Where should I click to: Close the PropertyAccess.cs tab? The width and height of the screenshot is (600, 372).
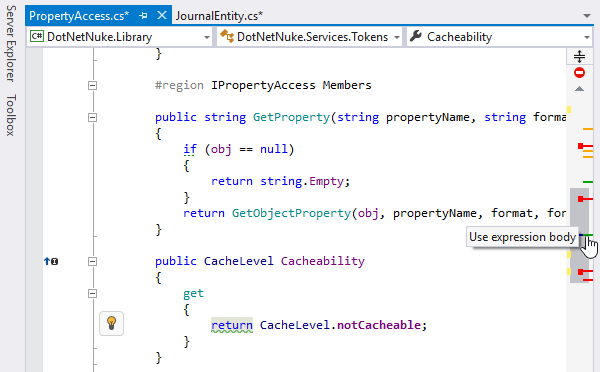(162, 15)
